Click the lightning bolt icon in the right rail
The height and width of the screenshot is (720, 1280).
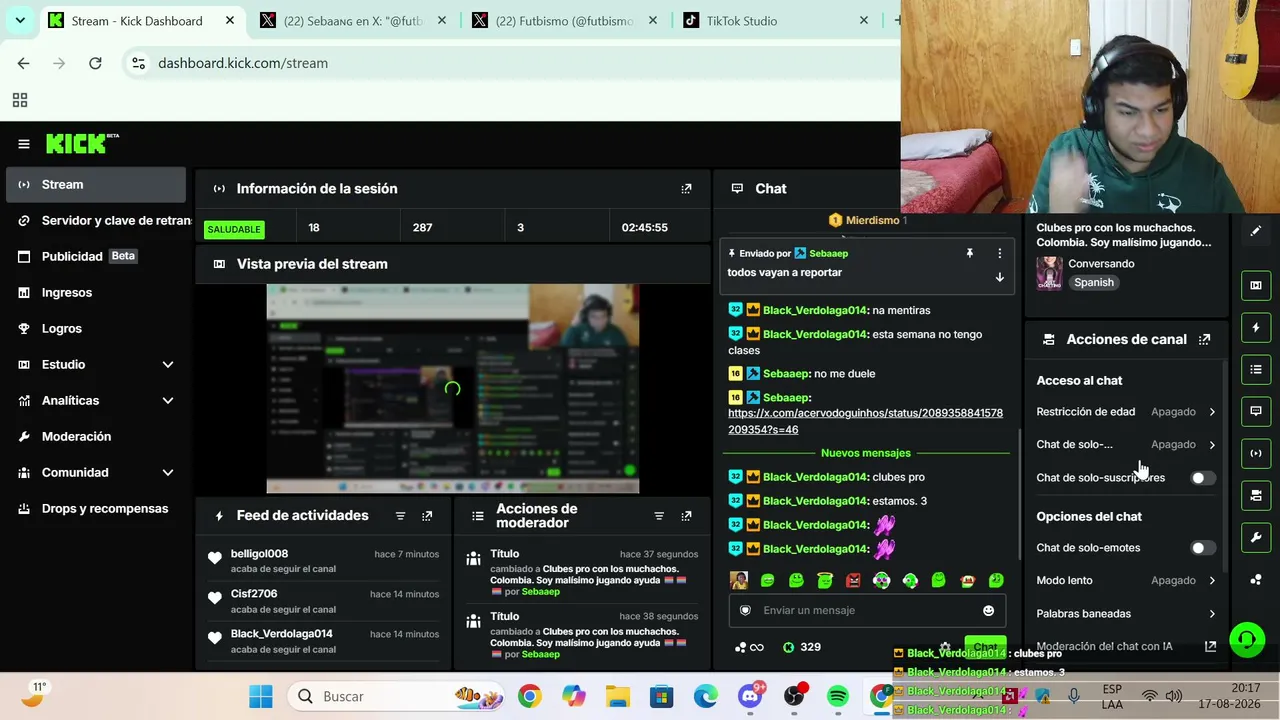point(1256,327)
